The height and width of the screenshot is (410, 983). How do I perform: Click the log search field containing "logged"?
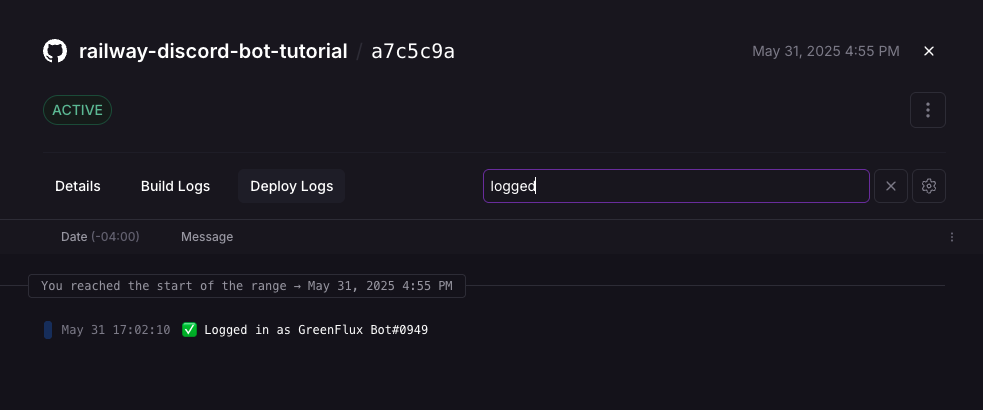pyautogui.click(x=675, y=186)
